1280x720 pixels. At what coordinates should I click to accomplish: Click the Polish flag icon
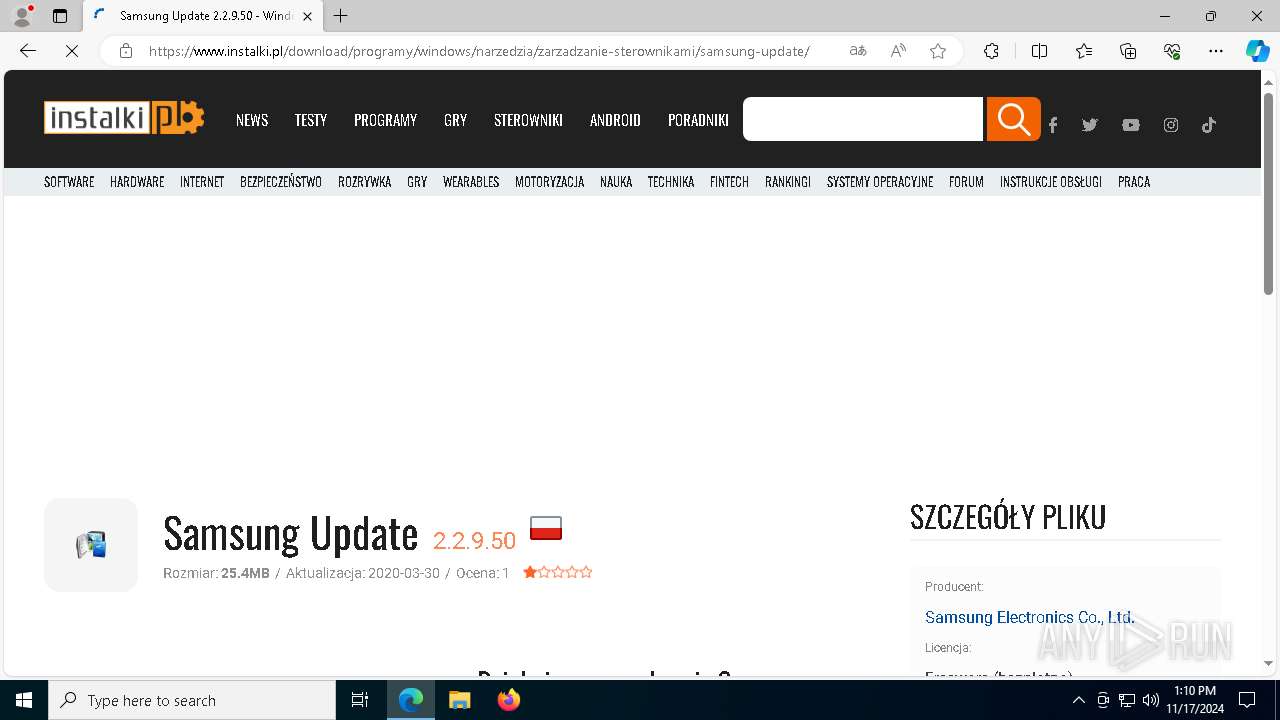coord(546,528)
